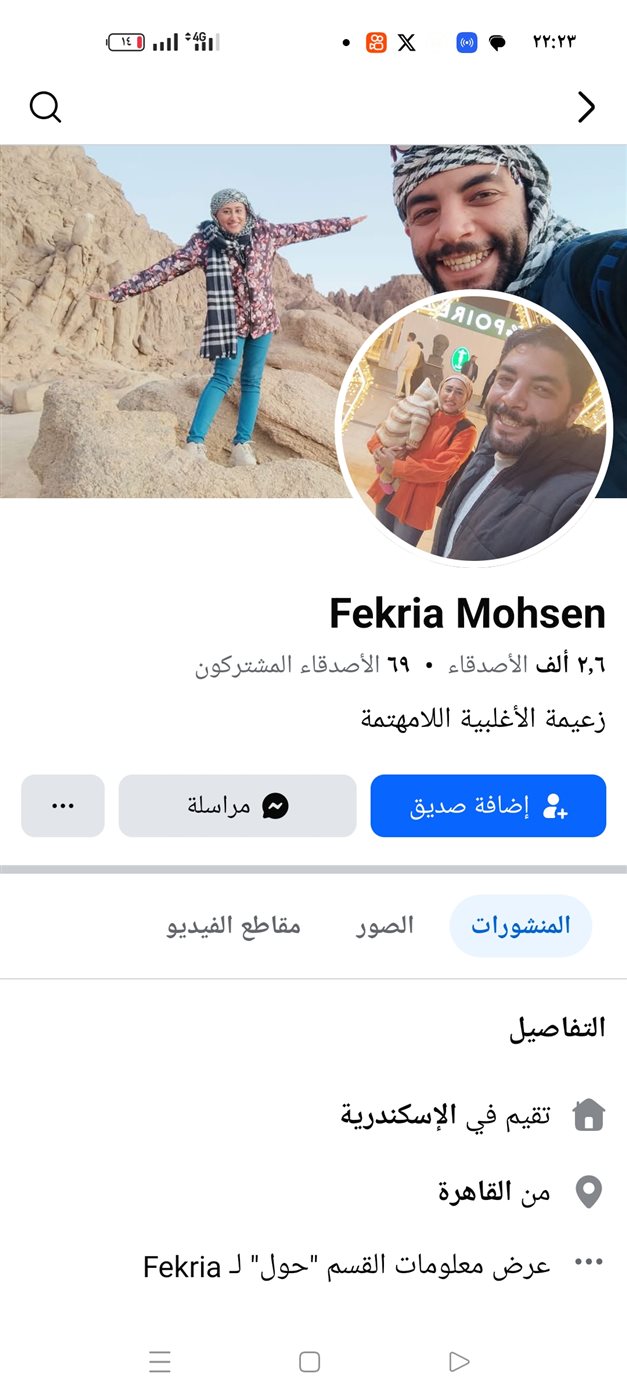Open the search magnifier icon
The height and width of the screenshot is (1400, 627).
pos(45,106)
